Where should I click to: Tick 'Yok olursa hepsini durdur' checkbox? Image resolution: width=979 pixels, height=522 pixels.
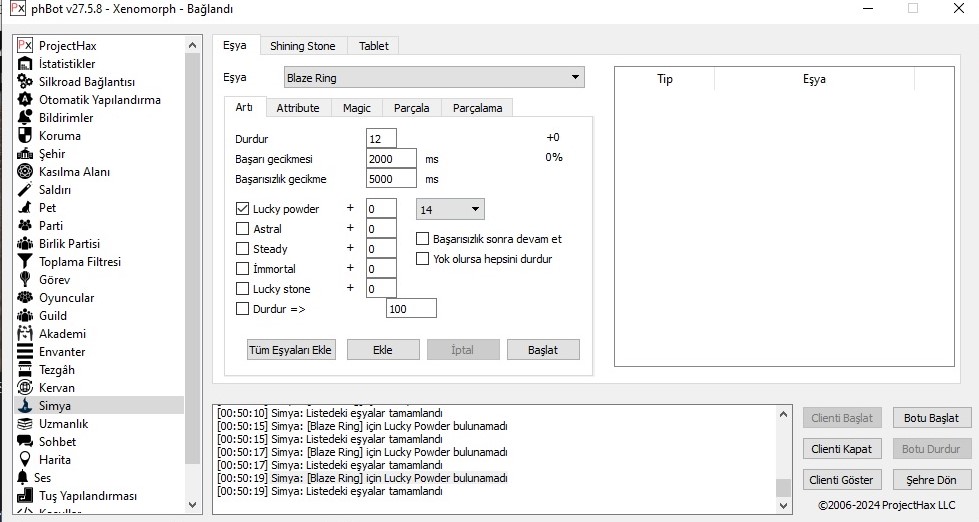point(423,259)
